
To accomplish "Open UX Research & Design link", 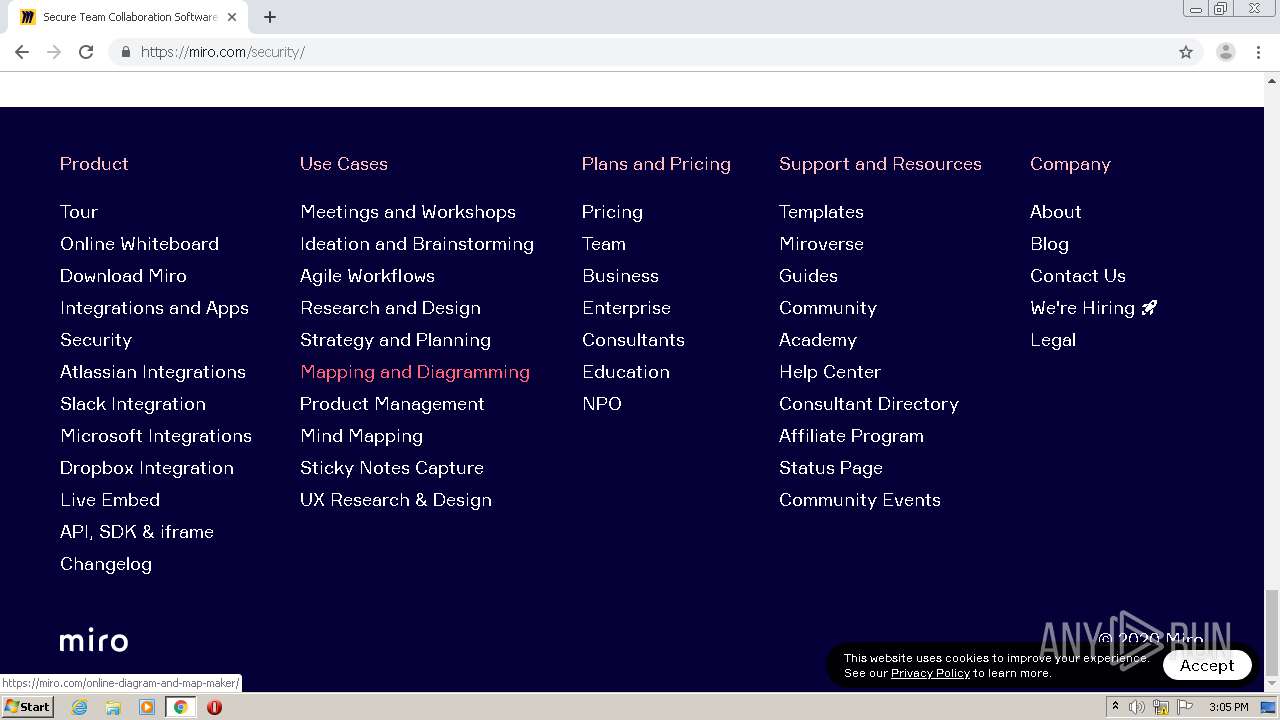I will pyautogui.click(x=396, y=500).
